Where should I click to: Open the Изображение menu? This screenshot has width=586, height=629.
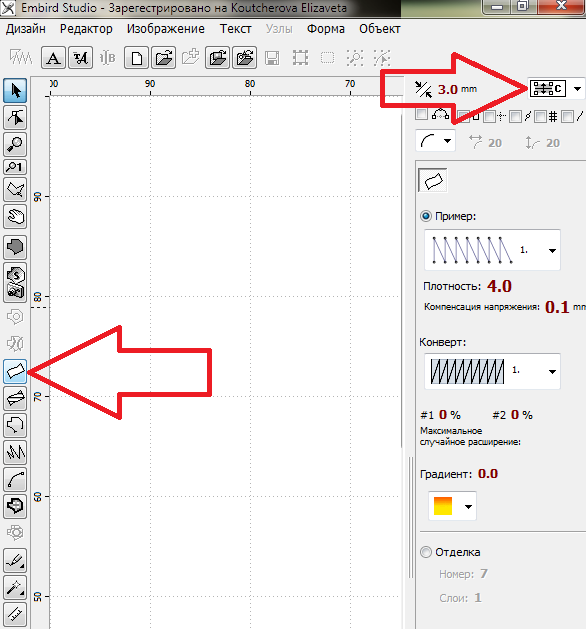click(x=166, y=29)
